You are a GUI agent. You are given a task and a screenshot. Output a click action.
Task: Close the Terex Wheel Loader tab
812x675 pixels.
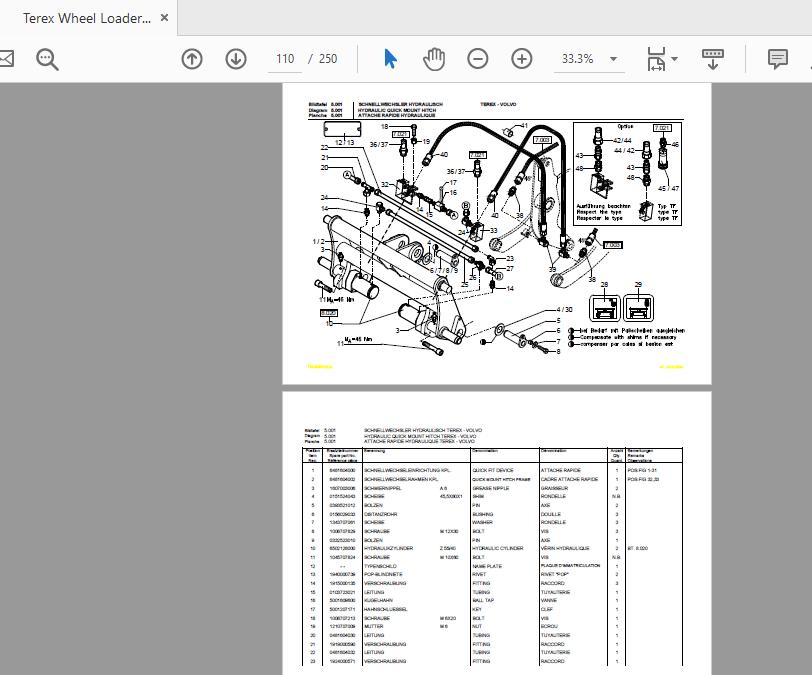(164, 18)
